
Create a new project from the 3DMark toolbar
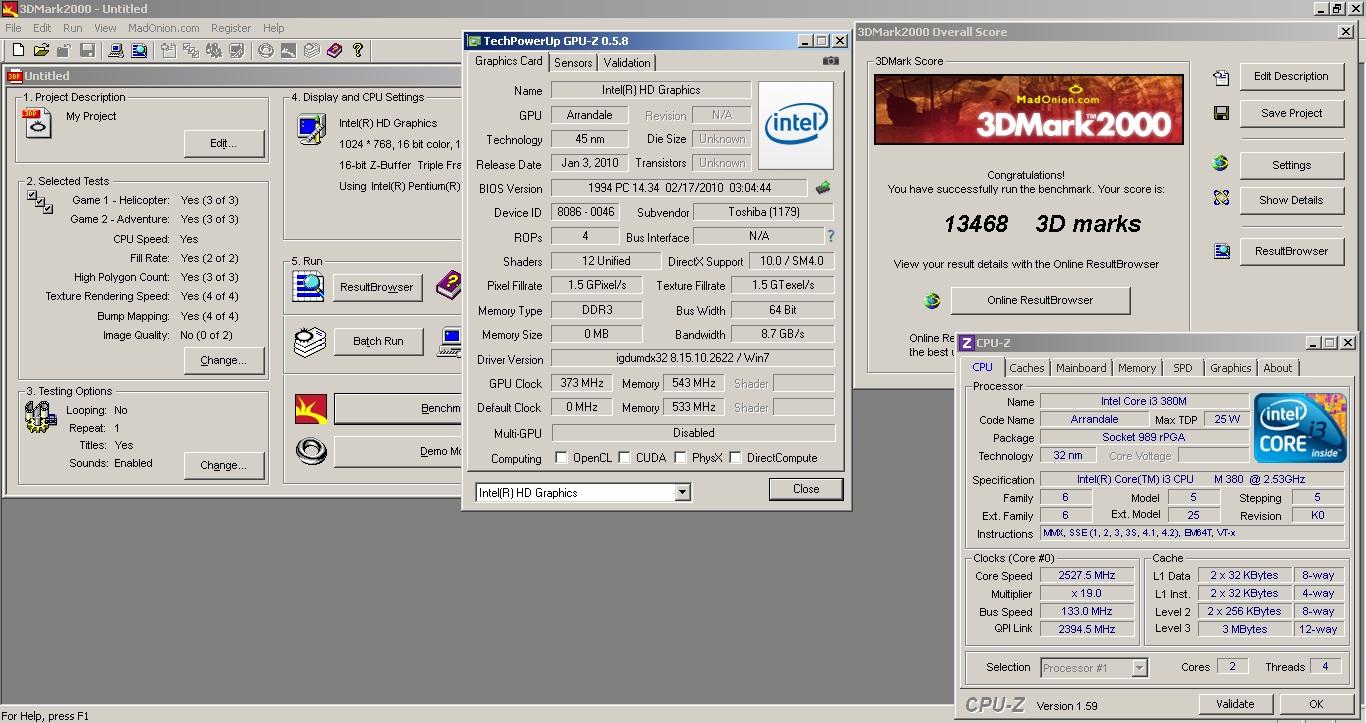coord(18,50)
